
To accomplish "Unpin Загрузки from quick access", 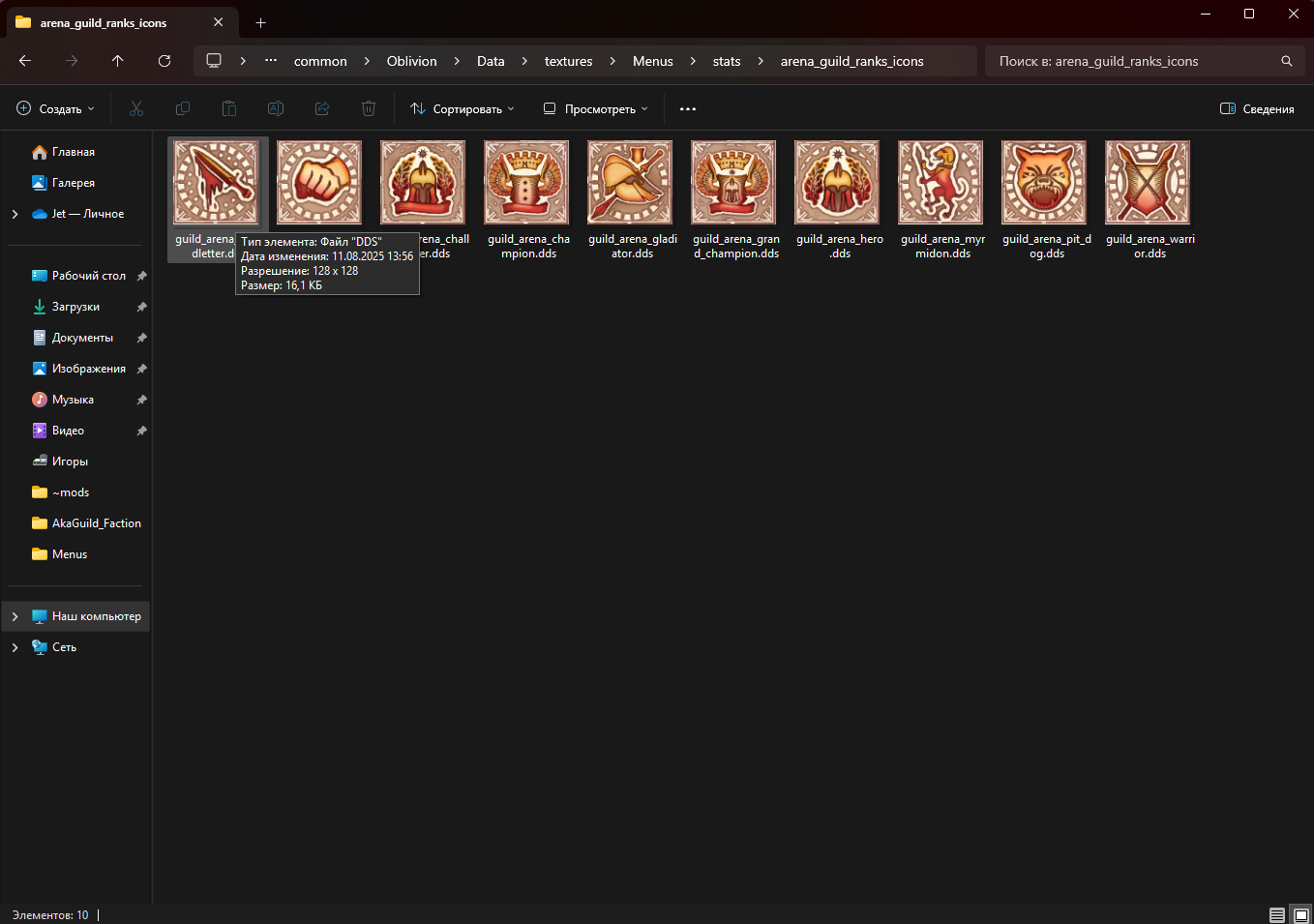I will click(141, 307).
